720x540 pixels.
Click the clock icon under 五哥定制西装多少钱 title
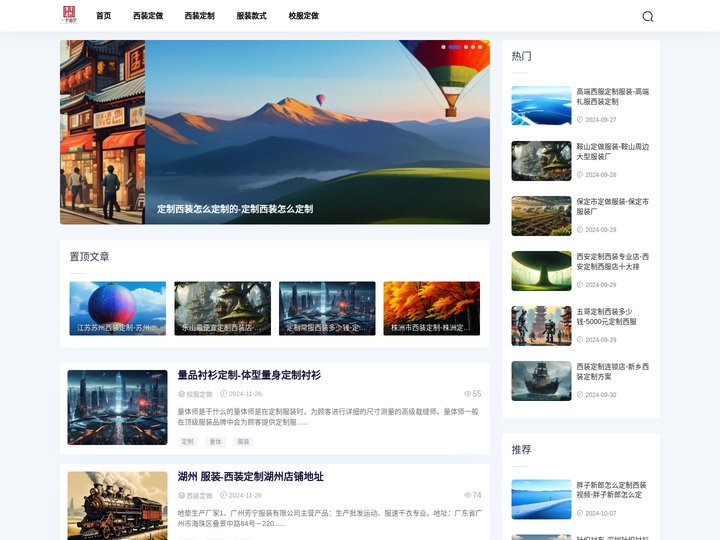pyautogui.click(x=579, y=340)
